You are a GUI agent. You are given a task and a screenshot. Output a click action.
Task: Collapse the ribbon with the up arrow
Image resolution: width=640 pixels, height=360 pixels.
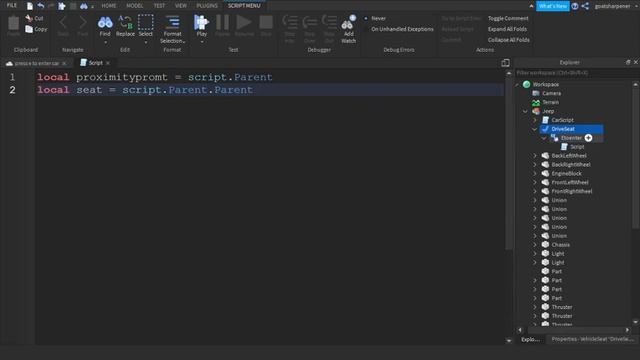click(x=531, y=6)
